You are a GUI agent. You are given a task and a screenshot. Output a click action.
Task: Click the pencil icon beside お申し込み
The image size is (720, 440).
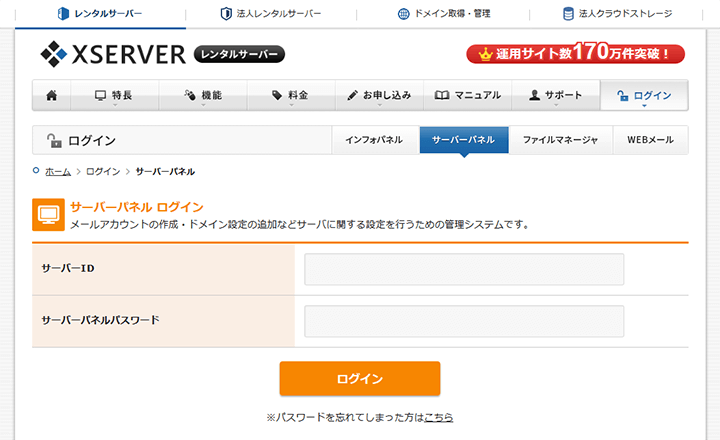click(352, 95)
